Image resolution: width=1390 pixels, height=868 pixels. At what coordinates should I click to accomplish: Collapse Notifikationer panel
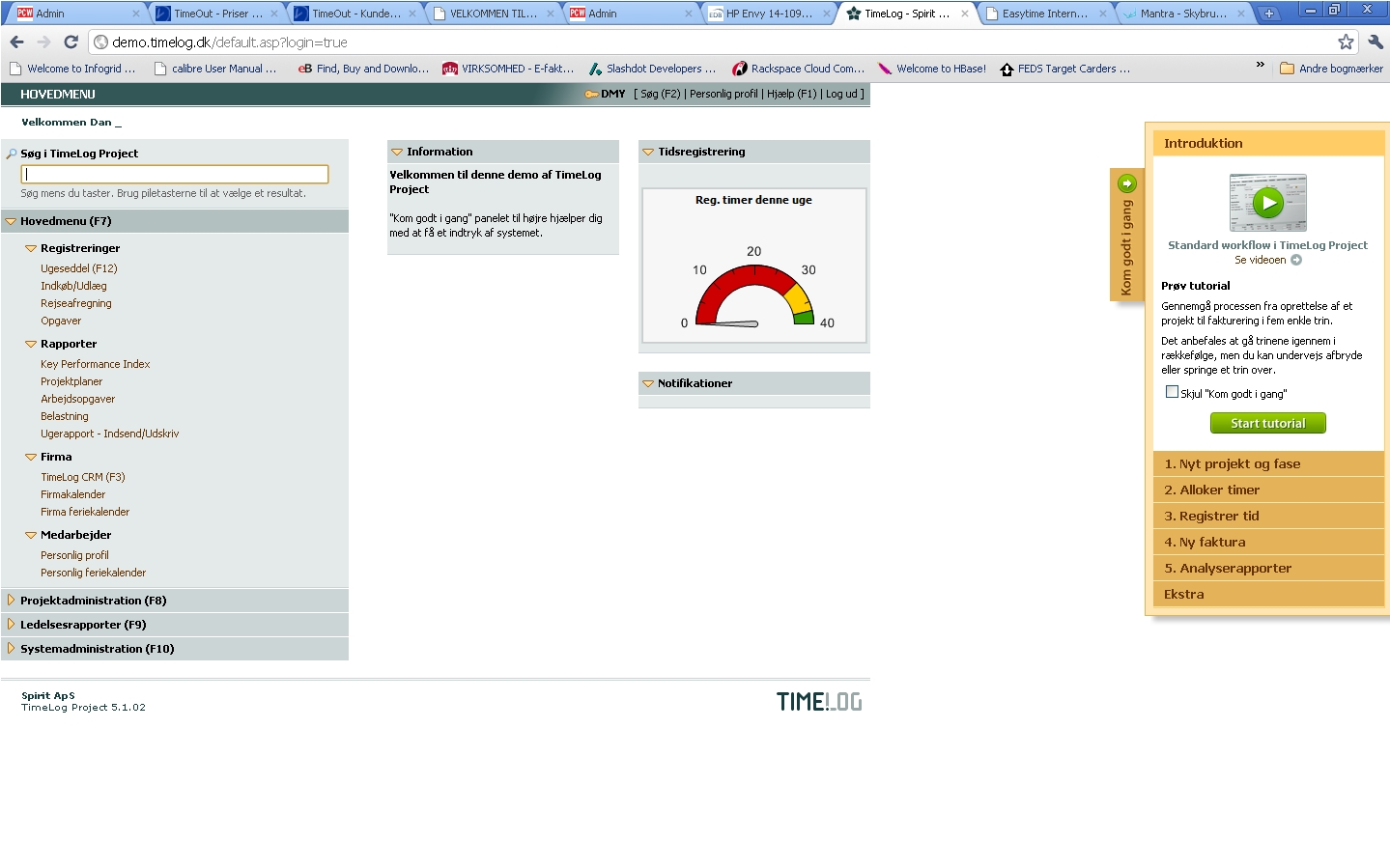pyautogui.click(x=648, y=383)
